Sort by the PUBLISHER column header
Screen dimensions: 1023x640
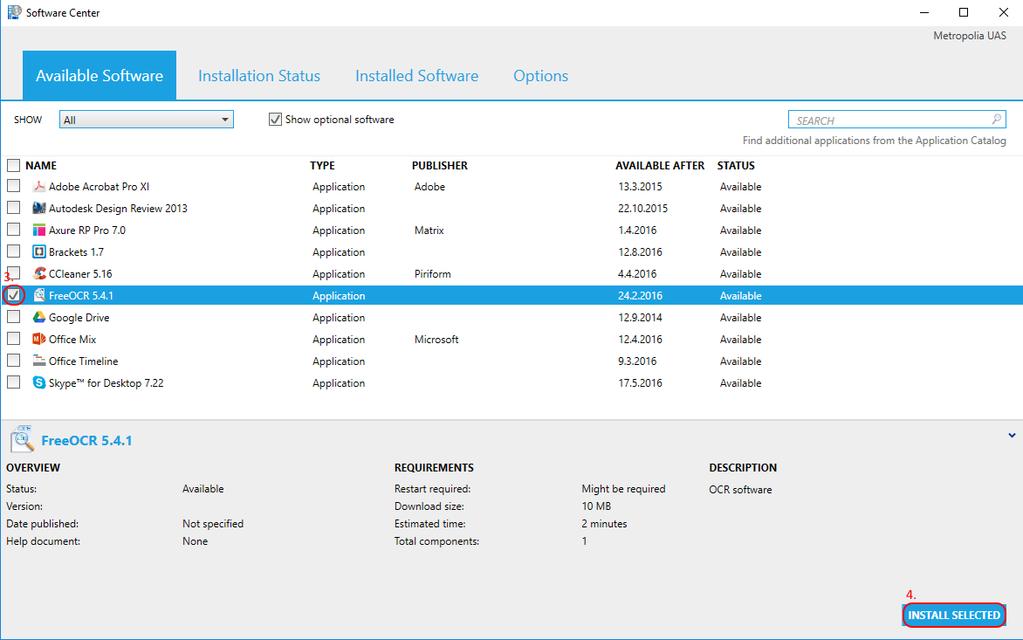point(440,166)
